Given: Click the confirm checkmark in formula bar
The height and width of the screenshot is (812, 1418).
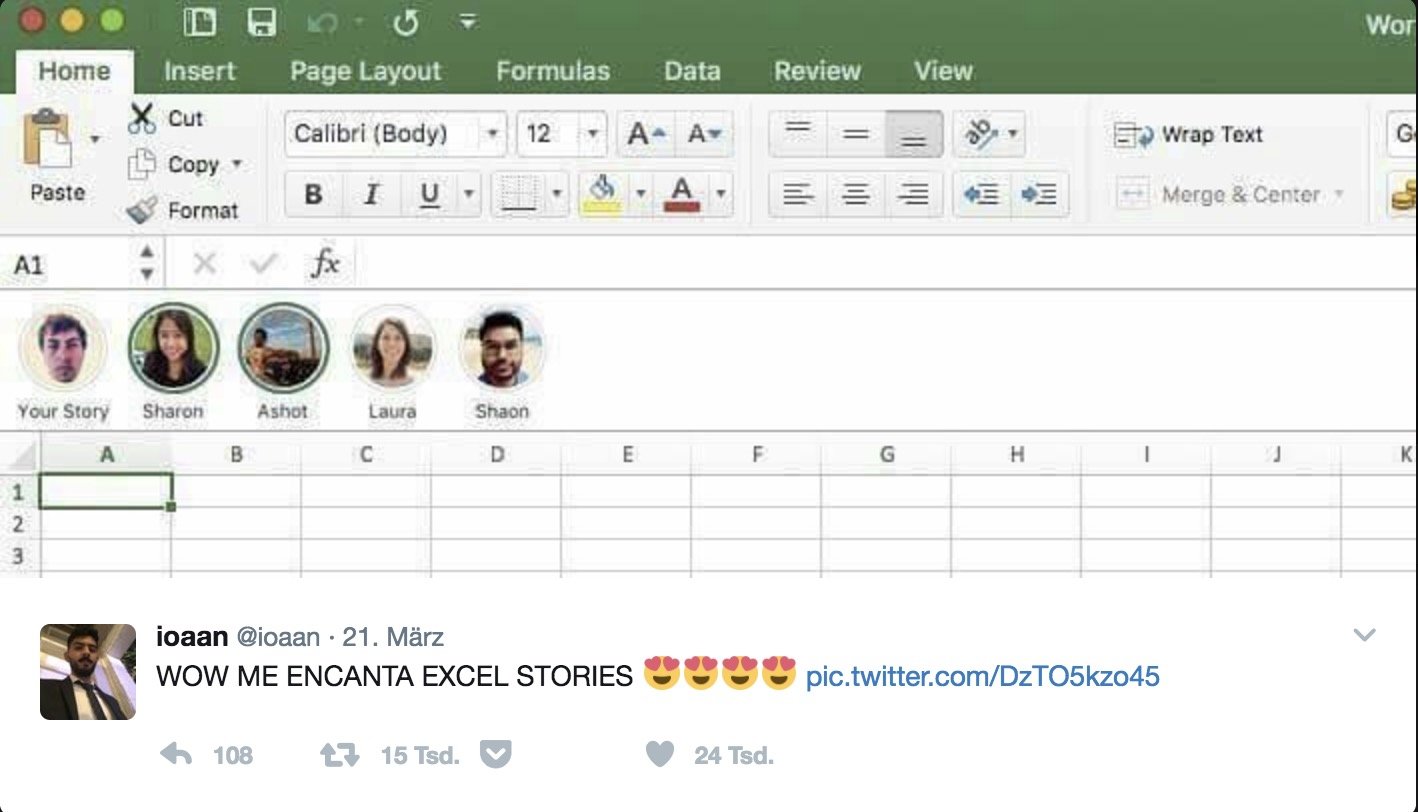Looking at the screenshot, I should [x=264, y=264].
